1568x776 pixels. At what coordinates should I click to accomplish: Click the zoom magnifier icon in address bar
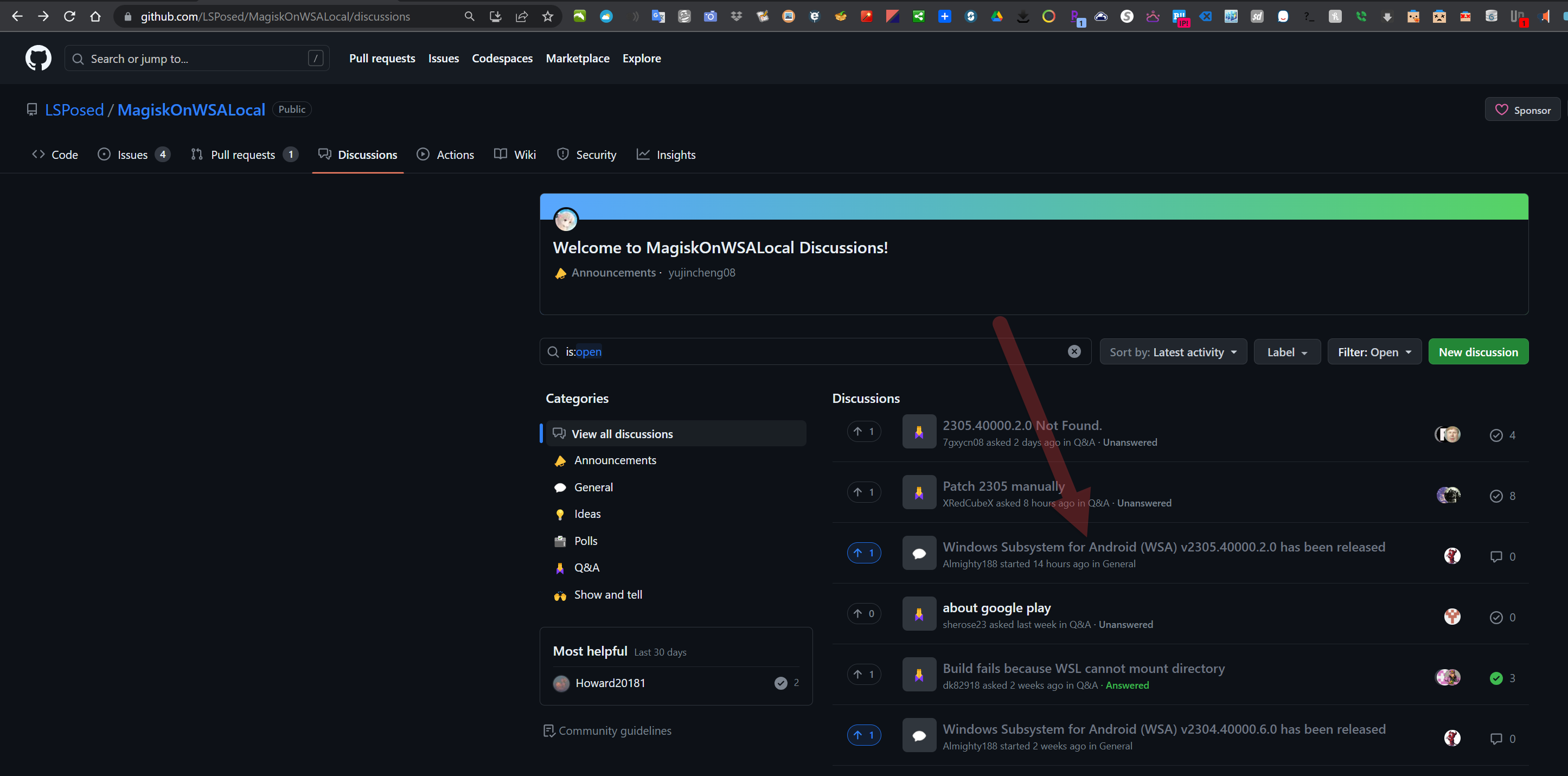(x=469, y=16)
